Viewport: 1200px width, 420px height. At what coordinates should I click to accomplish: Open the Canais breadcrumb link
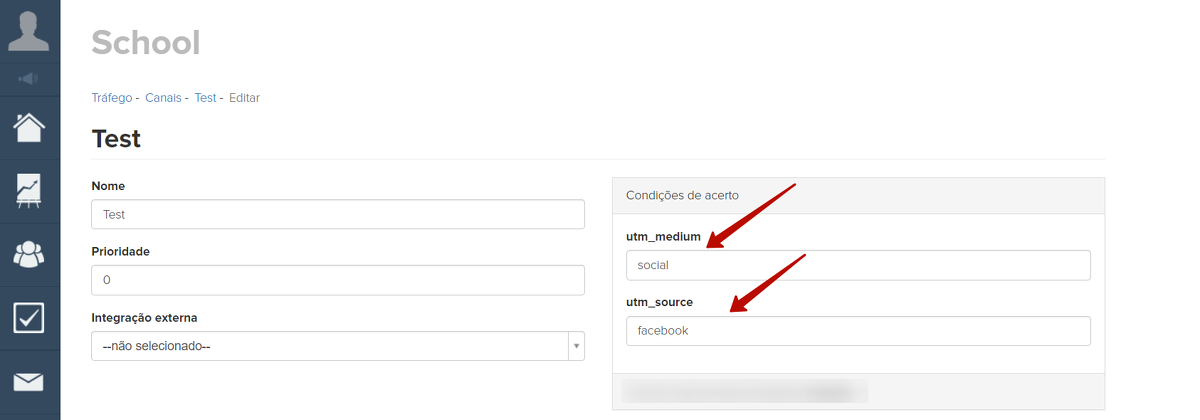[163, 98]
